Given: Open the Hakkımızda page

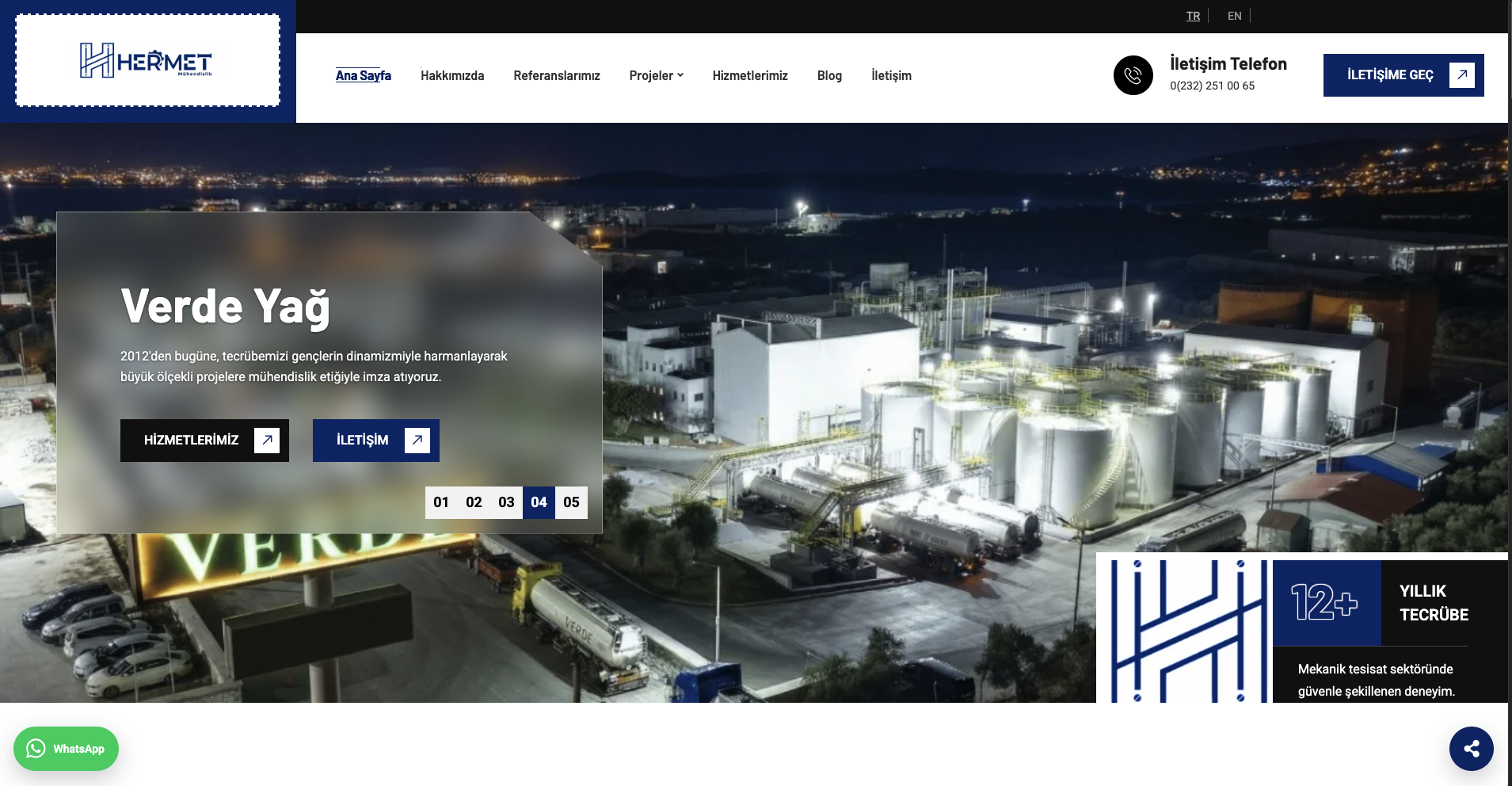Looking at the screenshot, I should [452, 75].
